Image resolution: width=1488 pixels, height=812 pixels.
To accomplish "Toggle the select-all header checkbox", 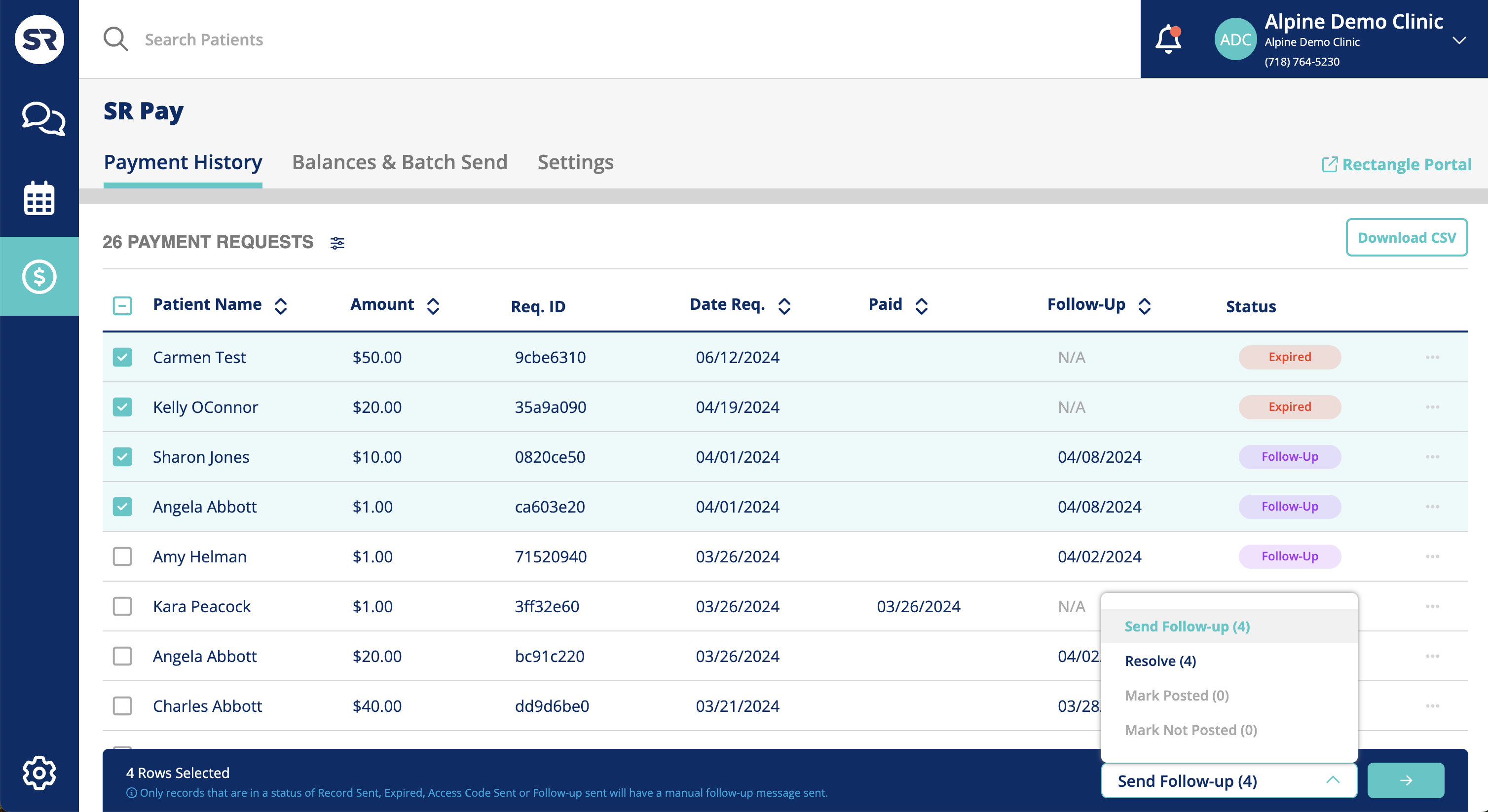I will pos(122,305).
